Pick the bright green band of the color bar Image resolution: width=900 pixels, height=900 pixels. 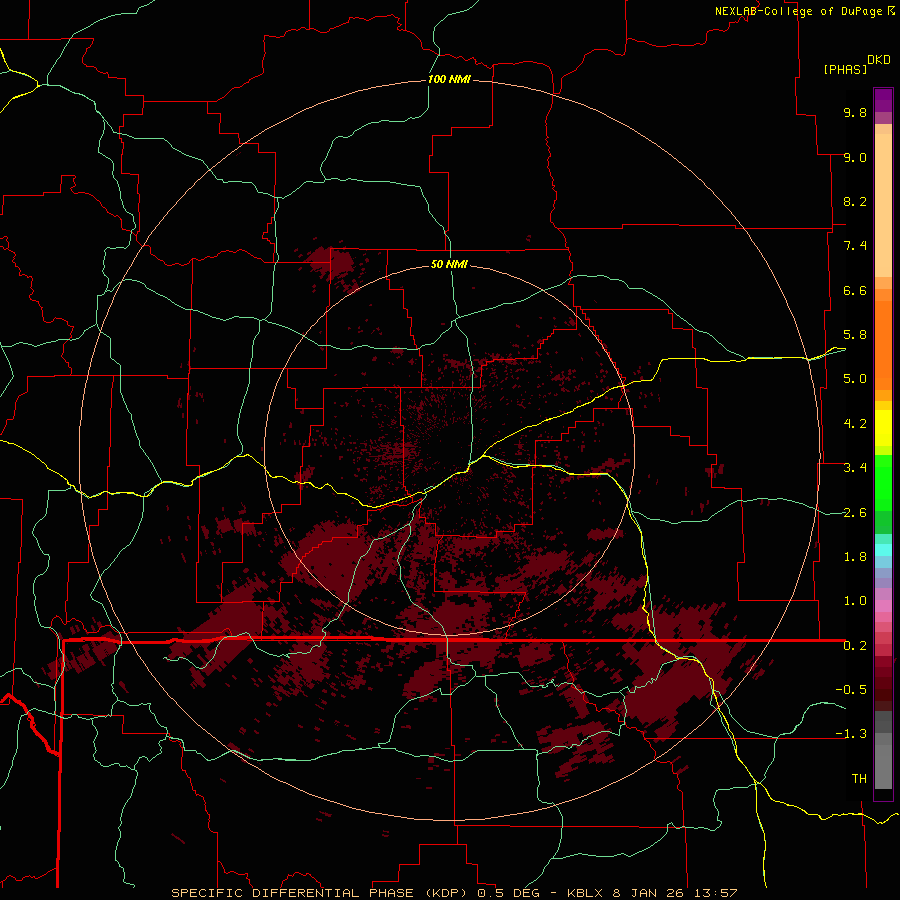click(x=883, y=482)
